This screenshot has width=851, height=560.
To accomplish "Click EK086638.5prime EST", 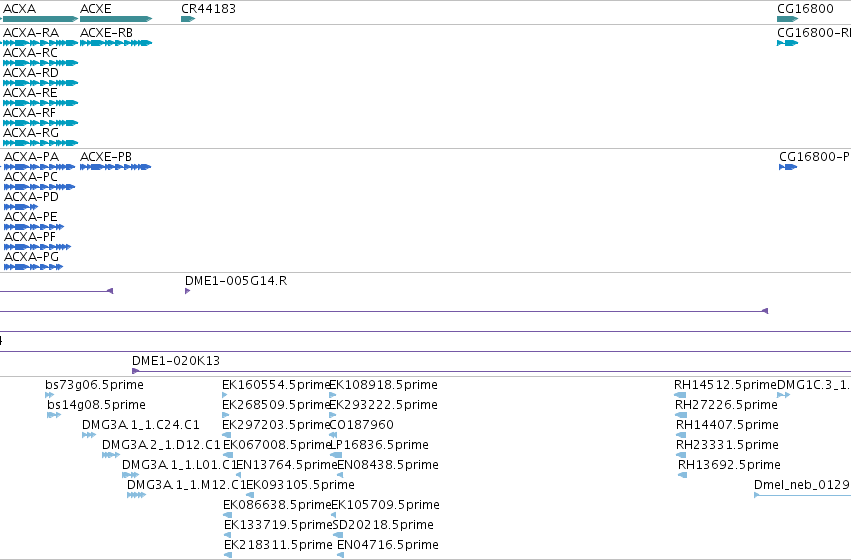I will click(x=227, y=516).
